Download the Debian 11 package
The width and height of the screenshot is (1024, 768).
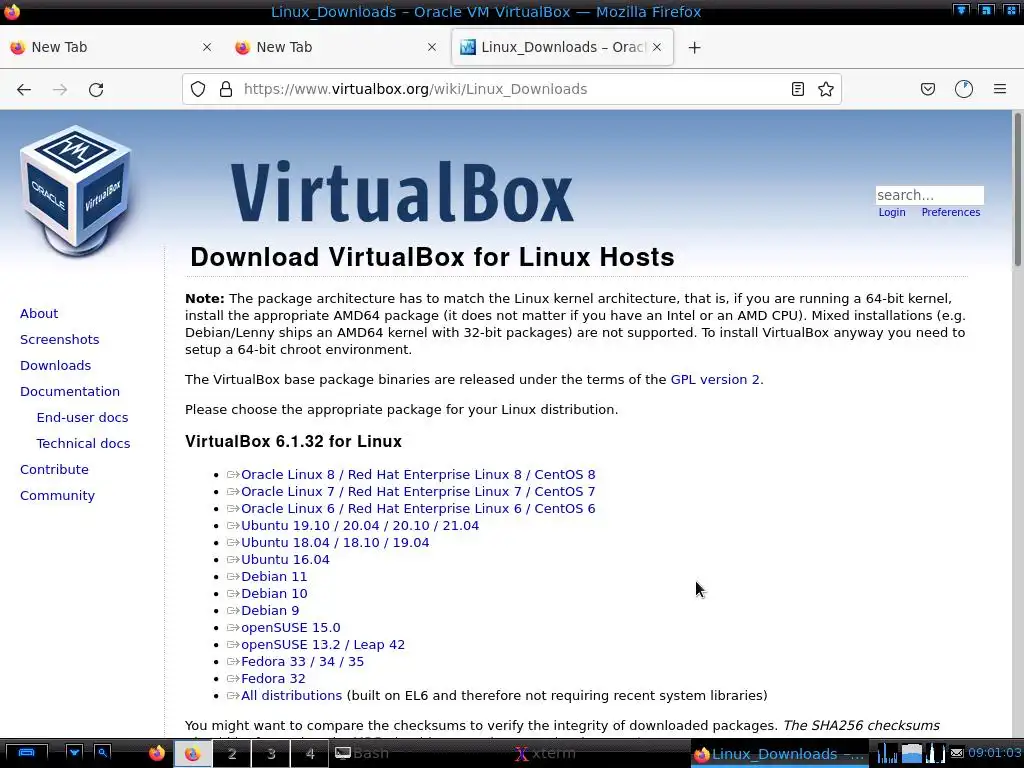point(274,577)
